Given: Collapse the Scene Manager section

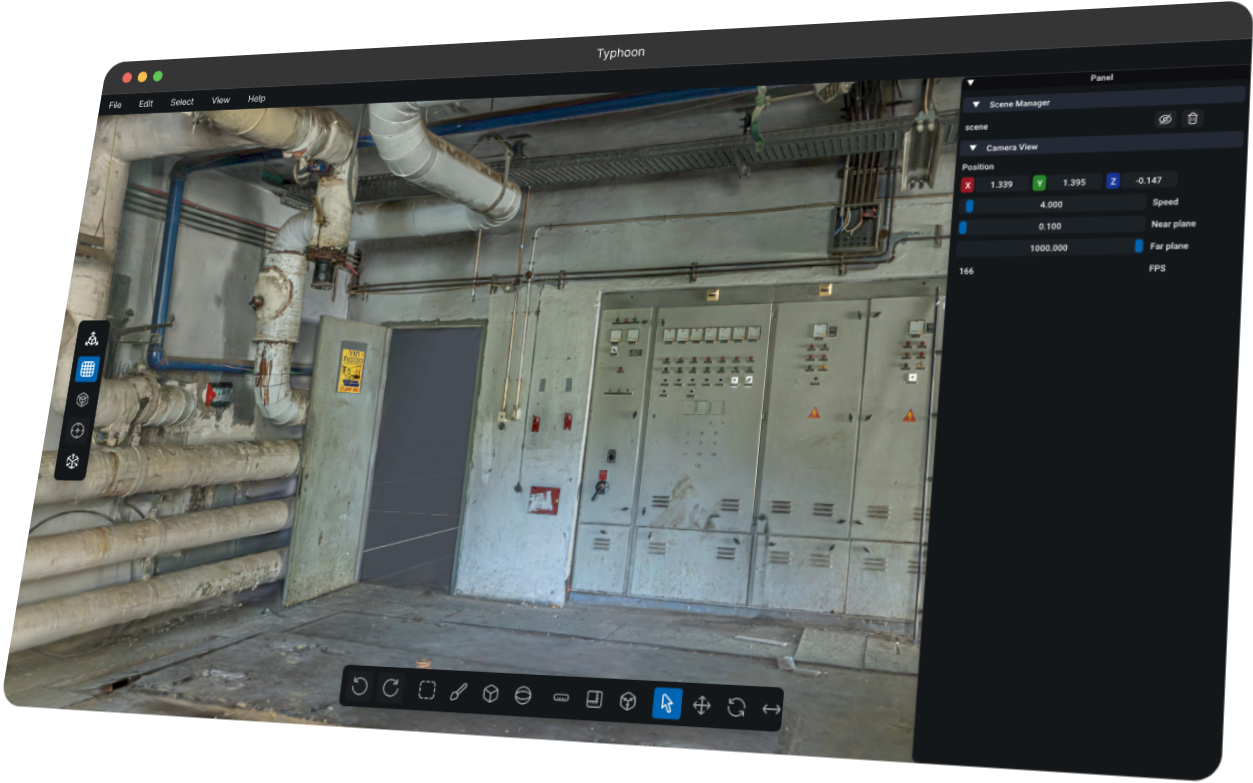Looking at the screenshot, I should (976, 104).
